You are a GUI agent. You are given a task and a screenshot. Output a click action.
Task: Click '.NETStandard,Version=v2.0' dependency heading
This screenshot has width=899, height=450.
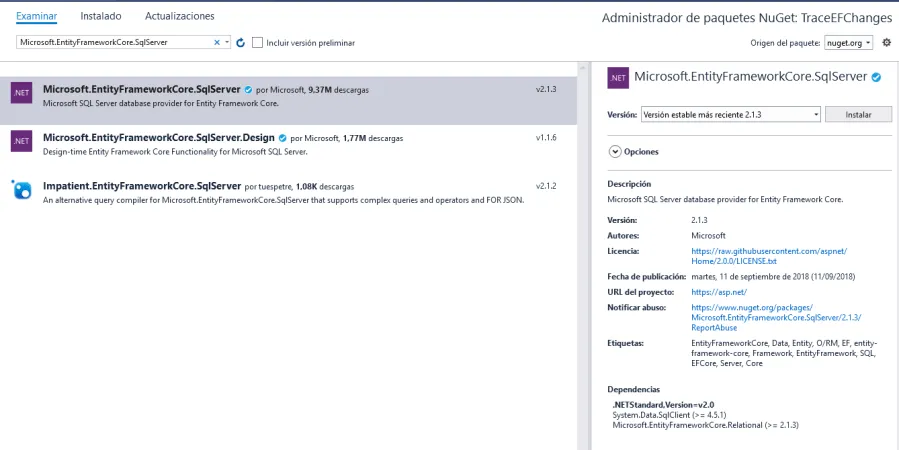coord(663,405)
